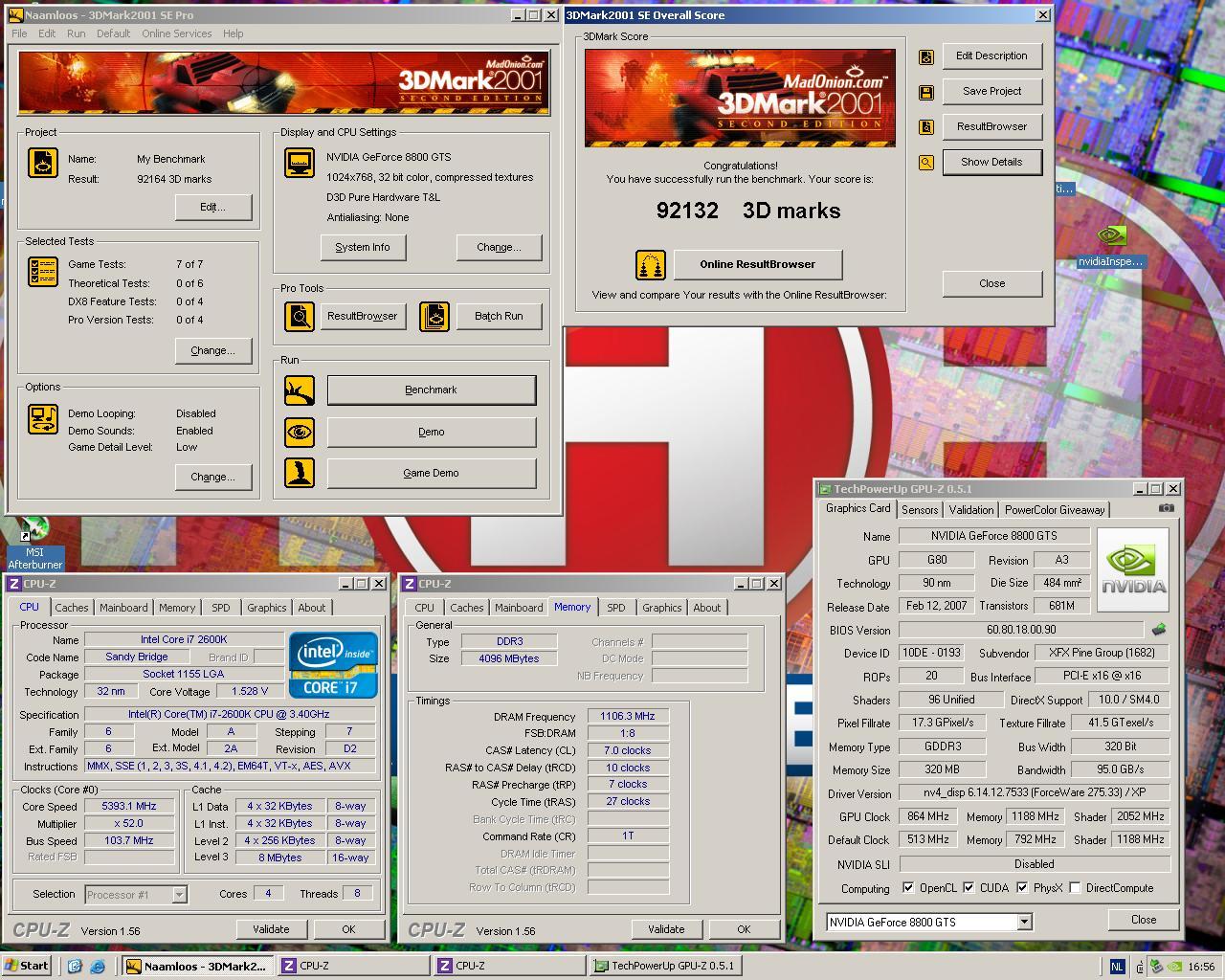Switch to SPD tab in right CPU-Z window

point(615,608)
